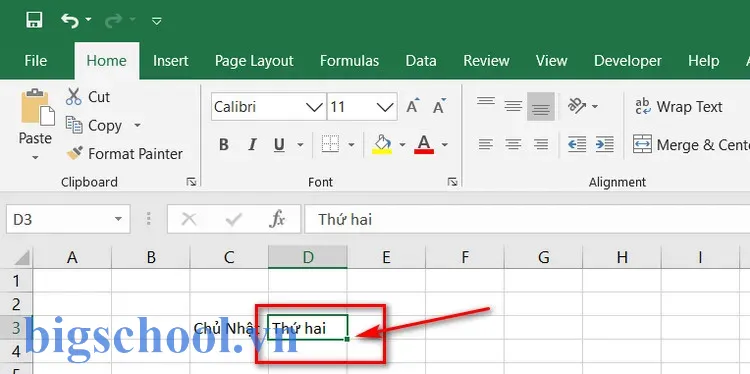Open the Help tab
Screen dimensions: 750x374
coord(704,61)
